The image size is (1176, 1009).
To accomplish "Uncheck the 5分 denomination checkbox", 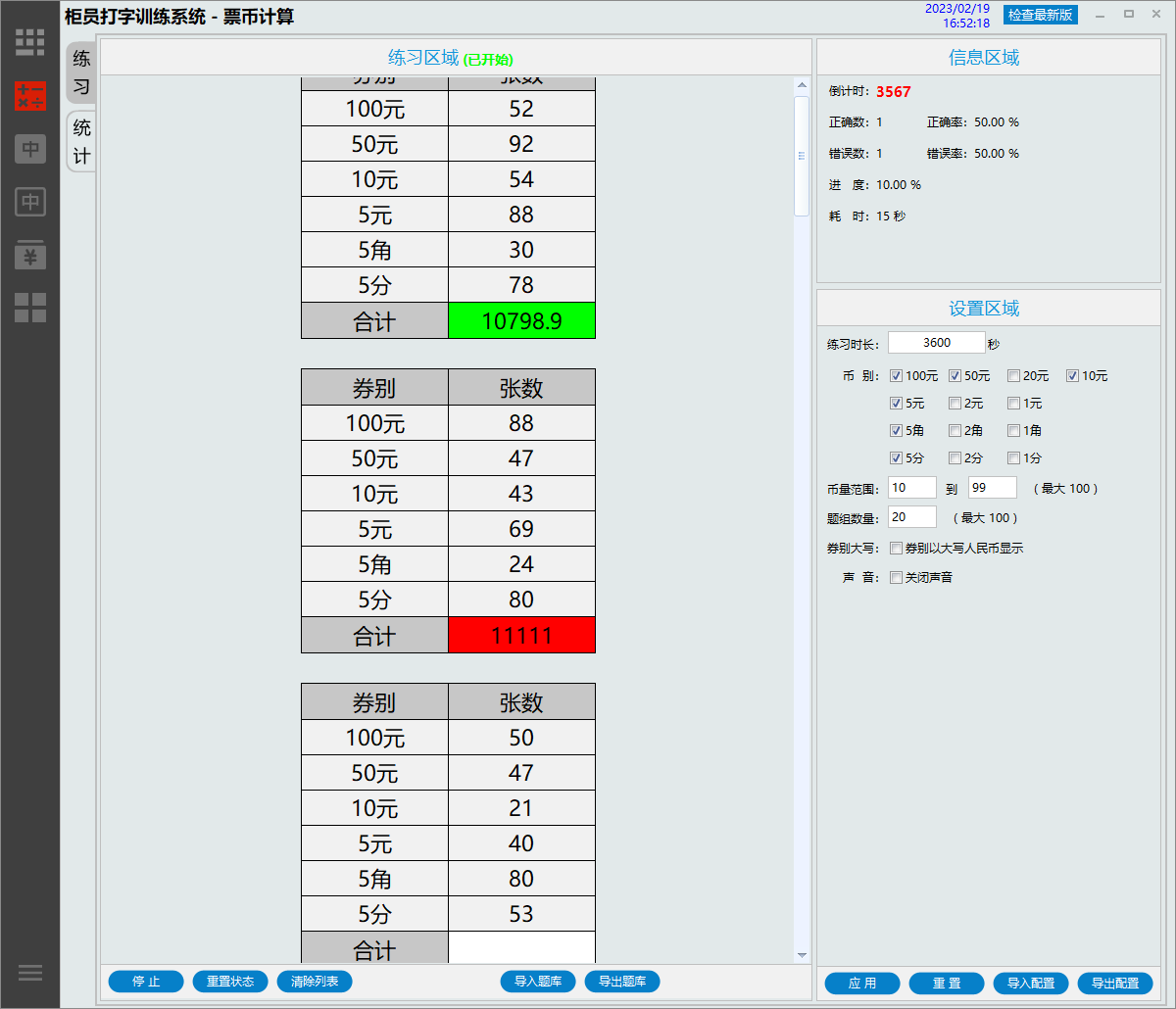I will (x=896, y=458).
